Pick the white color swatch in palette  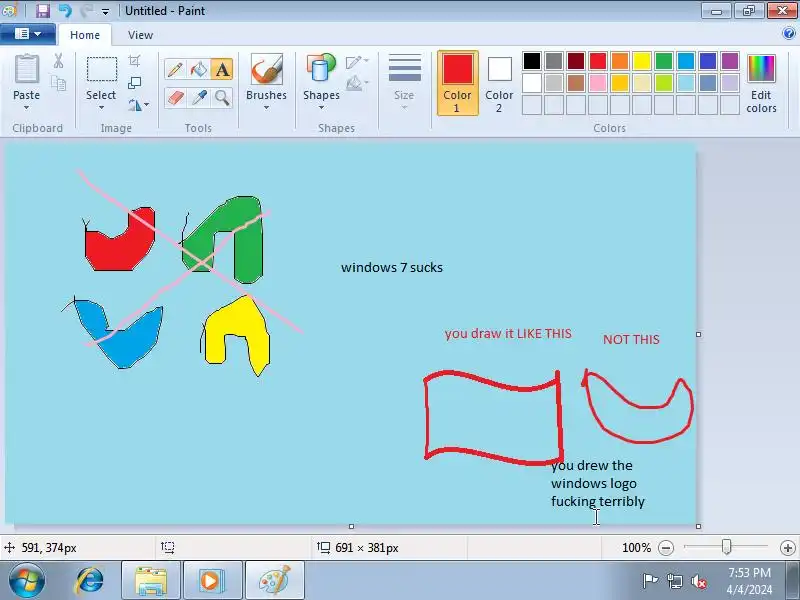point(532,83)
